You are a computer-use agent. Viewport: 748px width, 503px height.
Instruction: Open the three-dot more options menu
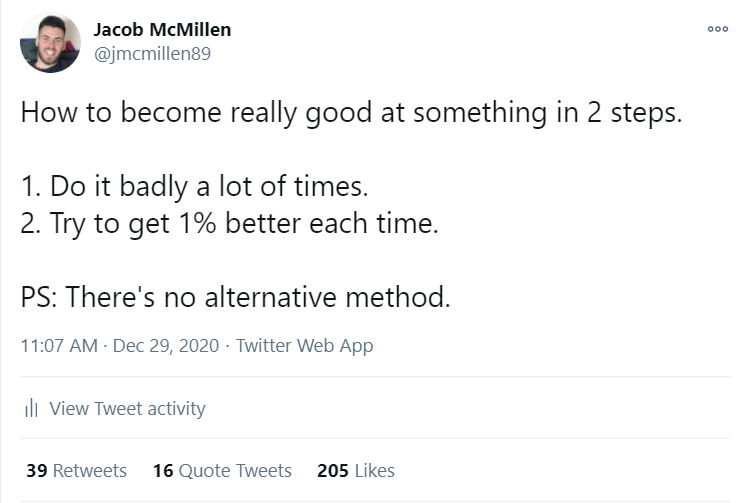(717, 29)
